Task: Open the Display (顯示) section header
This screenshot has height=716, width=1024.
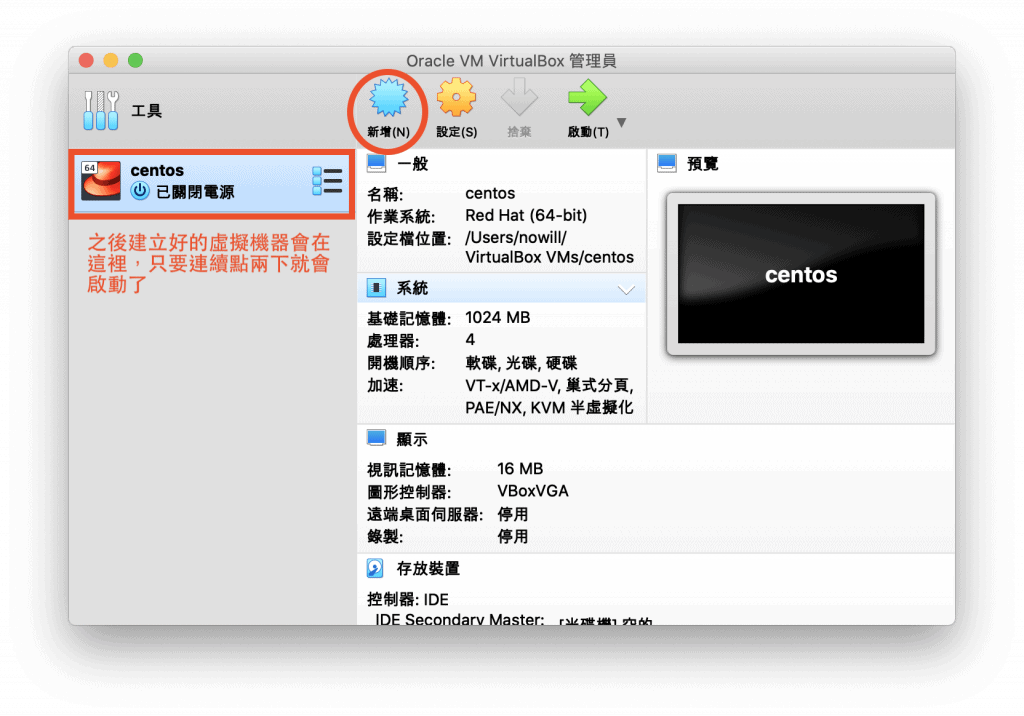Action: [413, 439]
